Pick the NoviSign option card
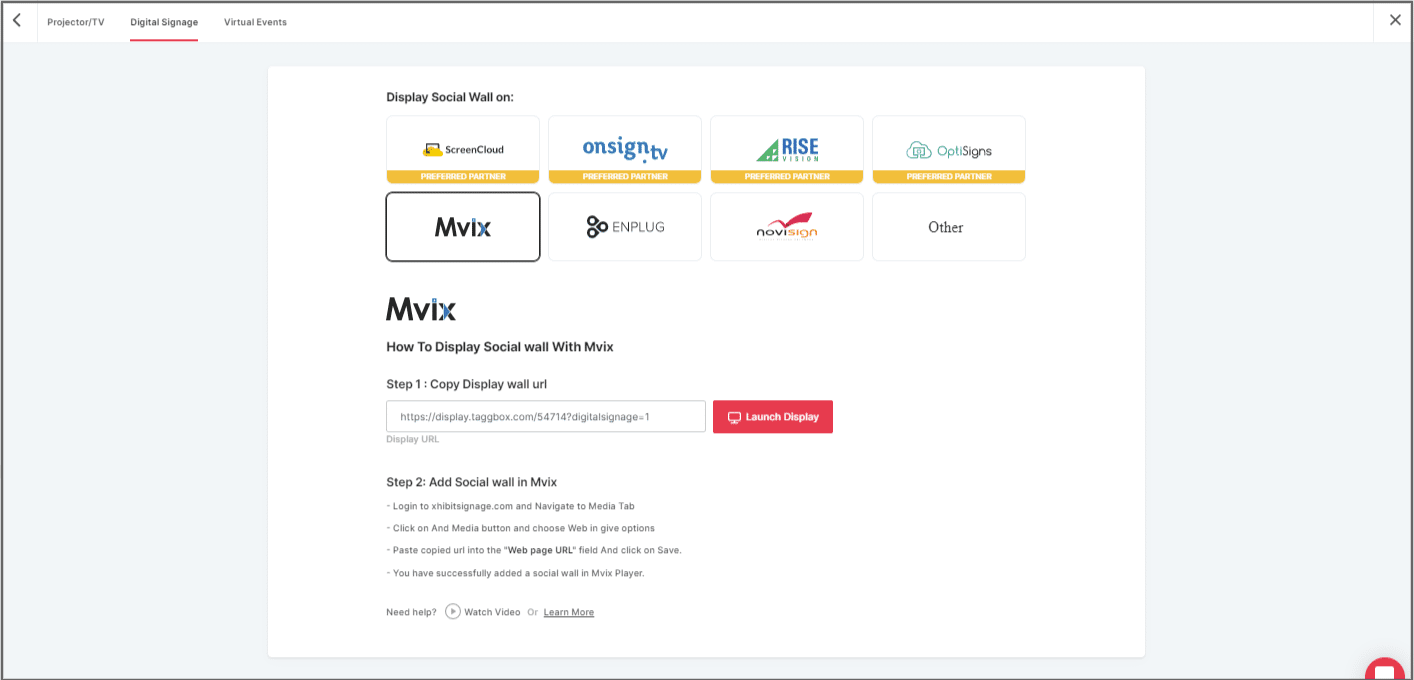The height and width of the screenshot is (680, 1414). tap(787, 227)
